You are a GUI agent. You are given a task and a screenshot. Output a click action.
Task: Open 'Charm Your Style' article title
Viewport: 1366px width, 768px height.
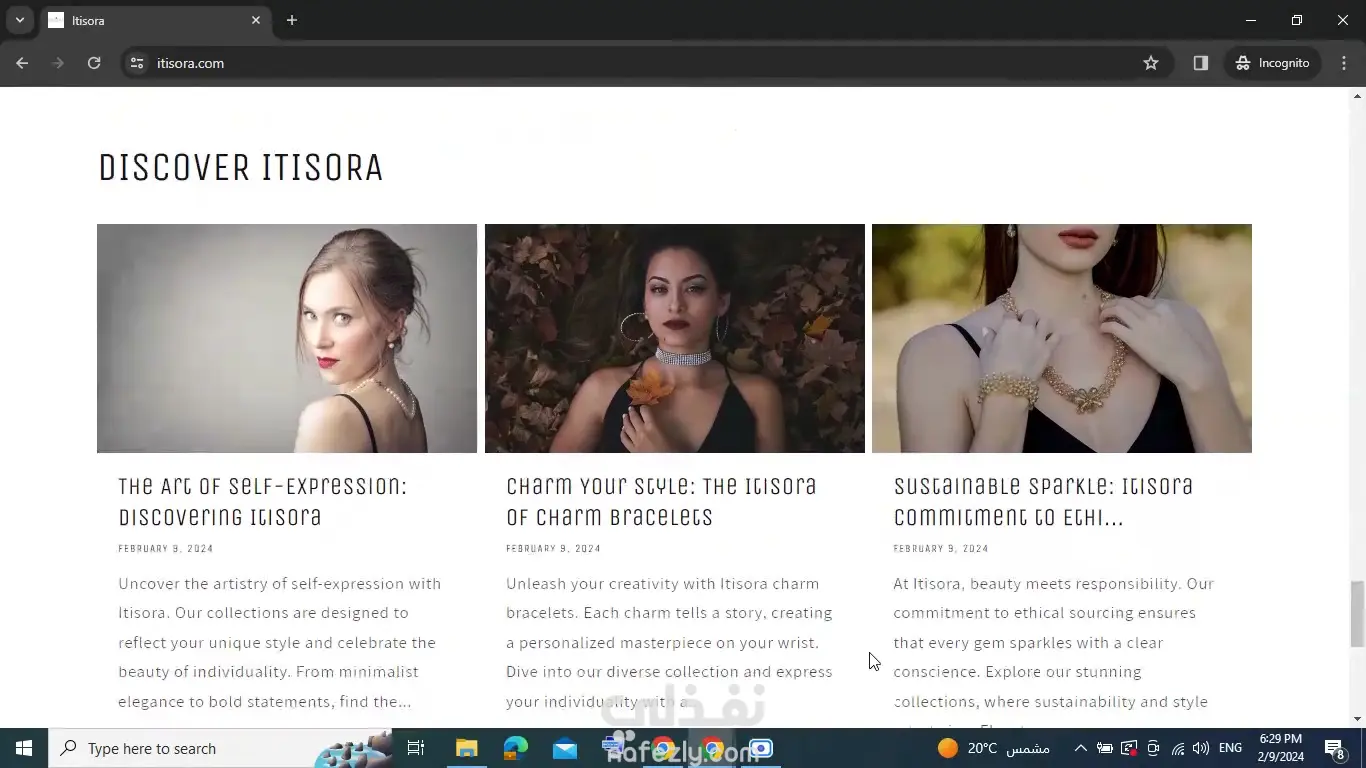(661, 501)
